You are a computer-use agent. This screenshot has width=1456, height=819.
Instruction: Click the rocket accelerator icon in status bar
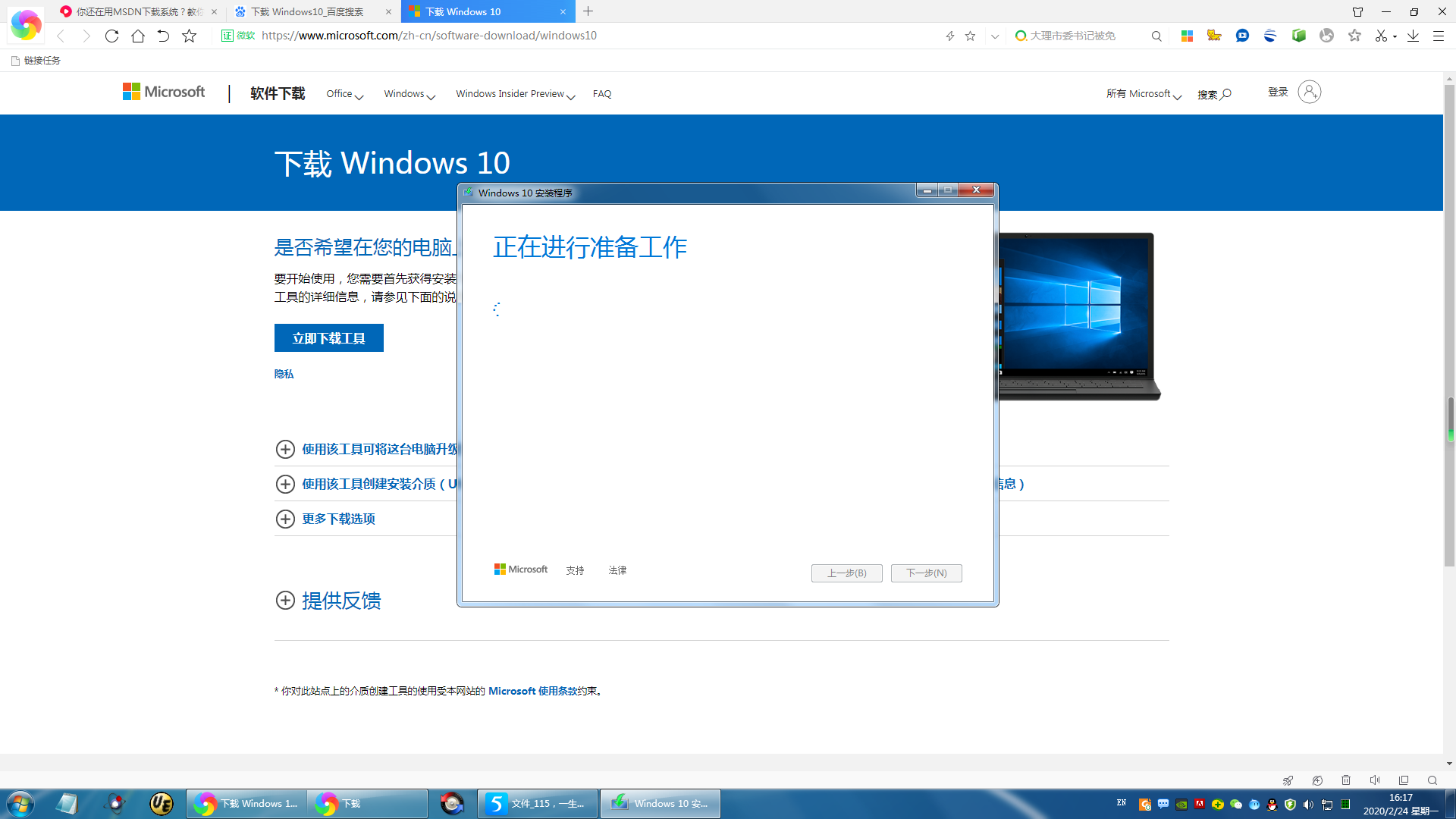(x=1288, y=780)
